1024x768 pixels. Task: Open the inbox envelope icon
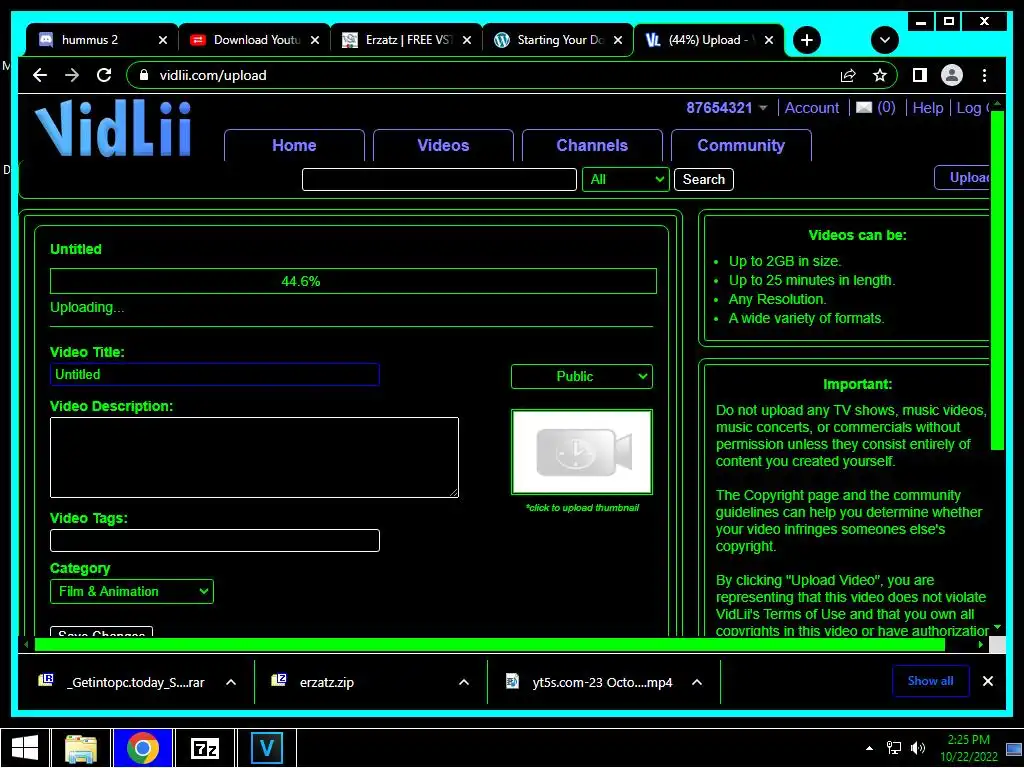[x=863, y=108]
